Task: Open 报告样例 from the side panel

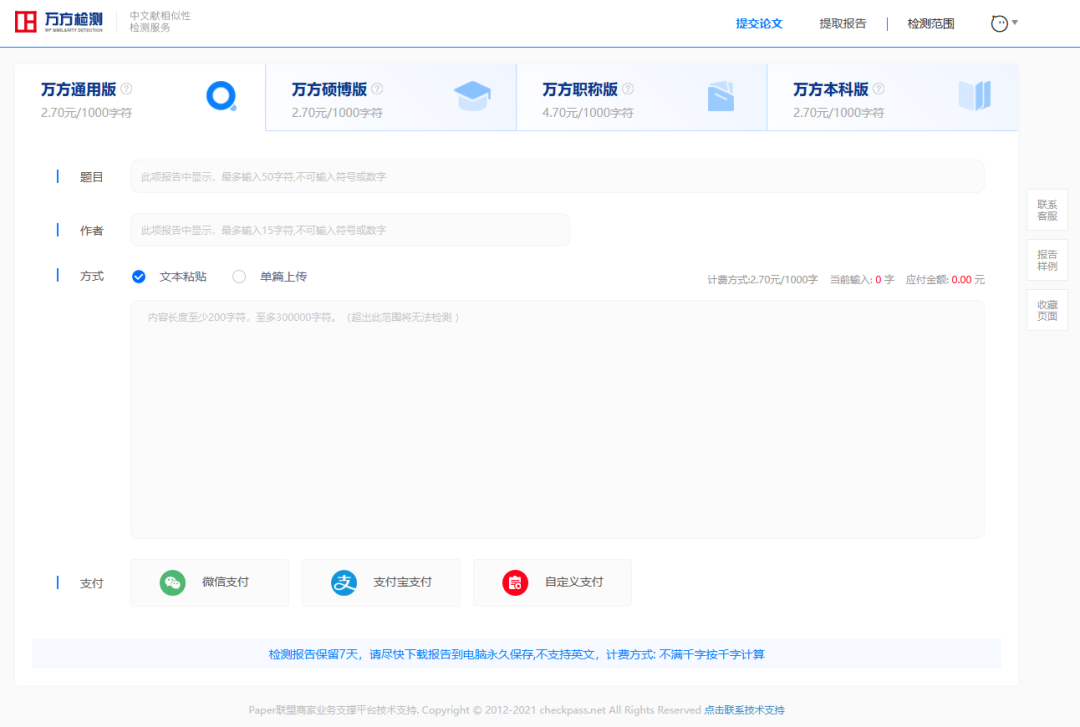Action: click(1047, 260)
